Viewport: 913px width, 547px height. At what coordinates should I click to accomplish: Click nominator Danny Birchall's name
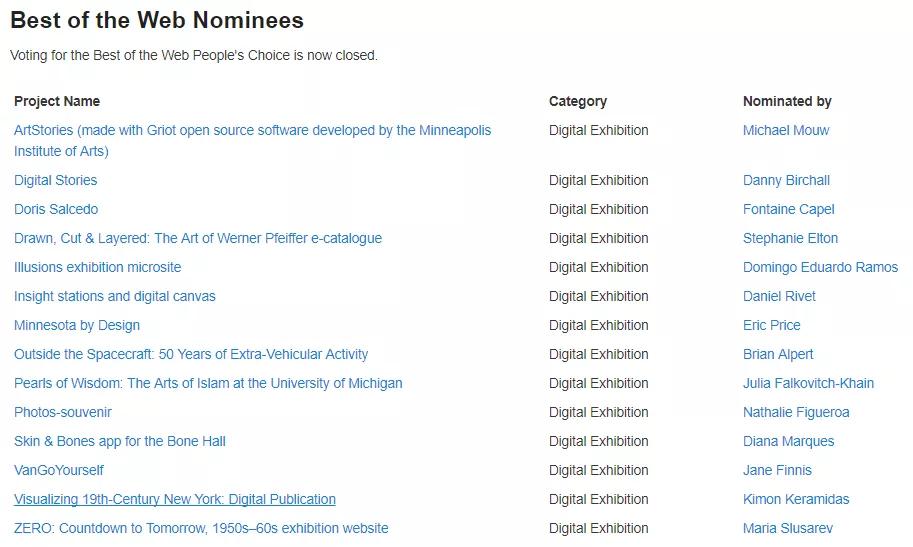(x=786, y=181)
